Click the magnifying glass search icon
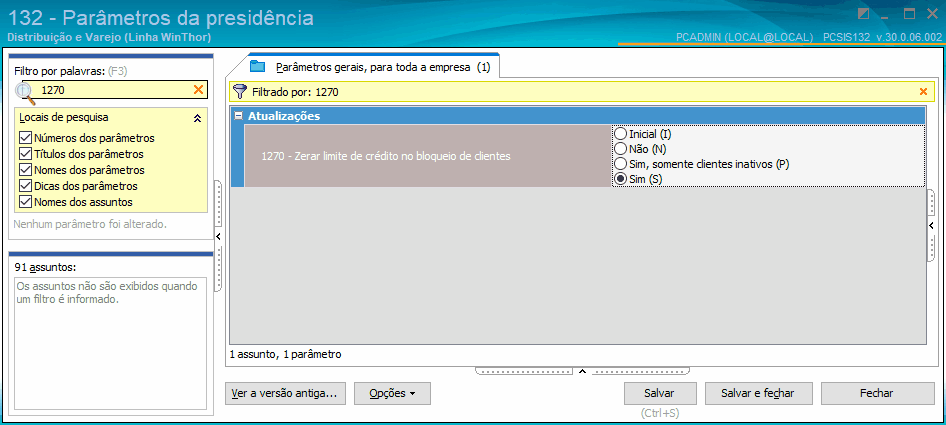This screenshot has width=946, height=425. 25,92
